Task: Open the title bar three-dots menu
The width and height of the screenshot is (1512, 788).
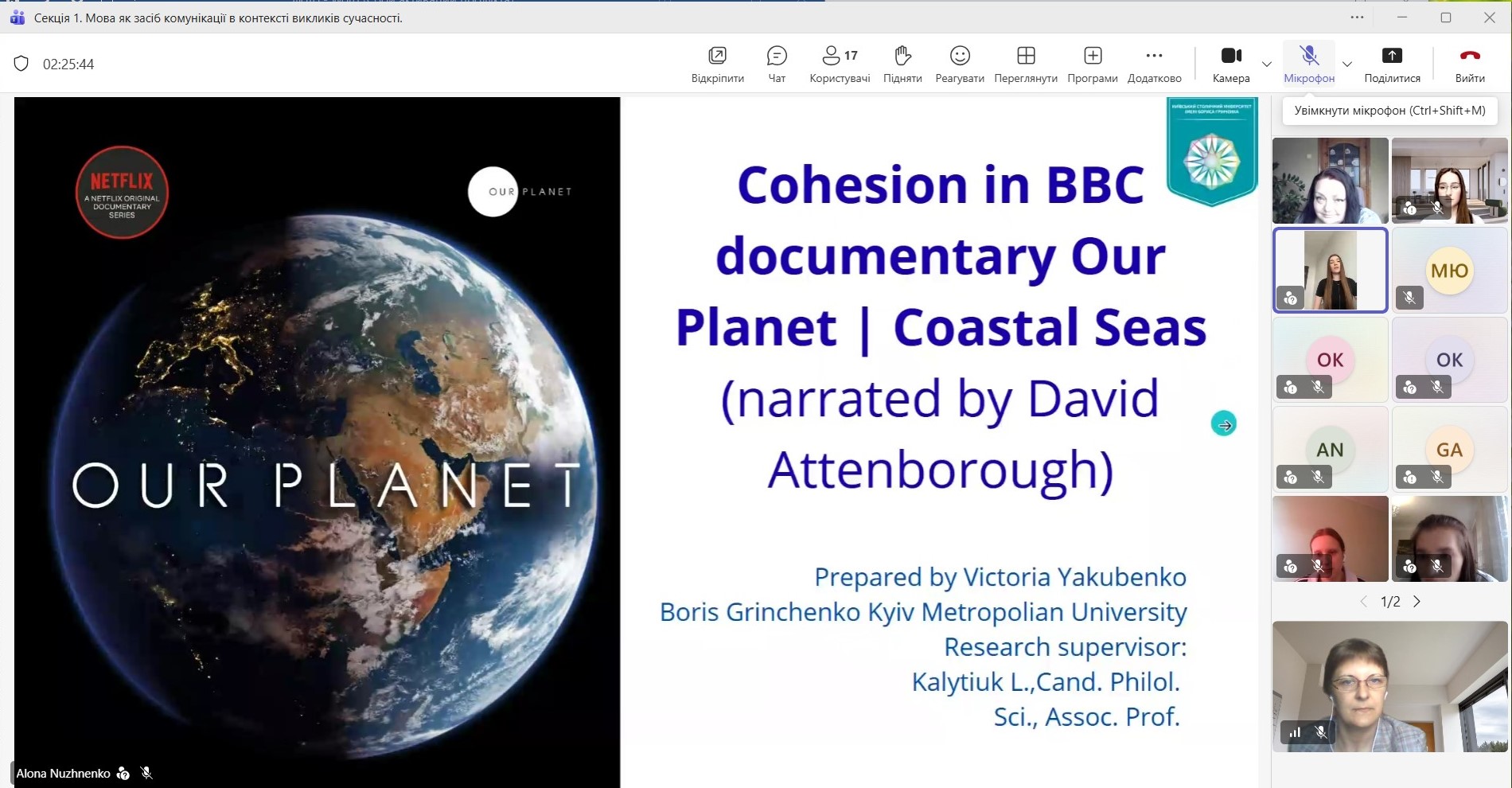Action: click(x=1357, y=18)
